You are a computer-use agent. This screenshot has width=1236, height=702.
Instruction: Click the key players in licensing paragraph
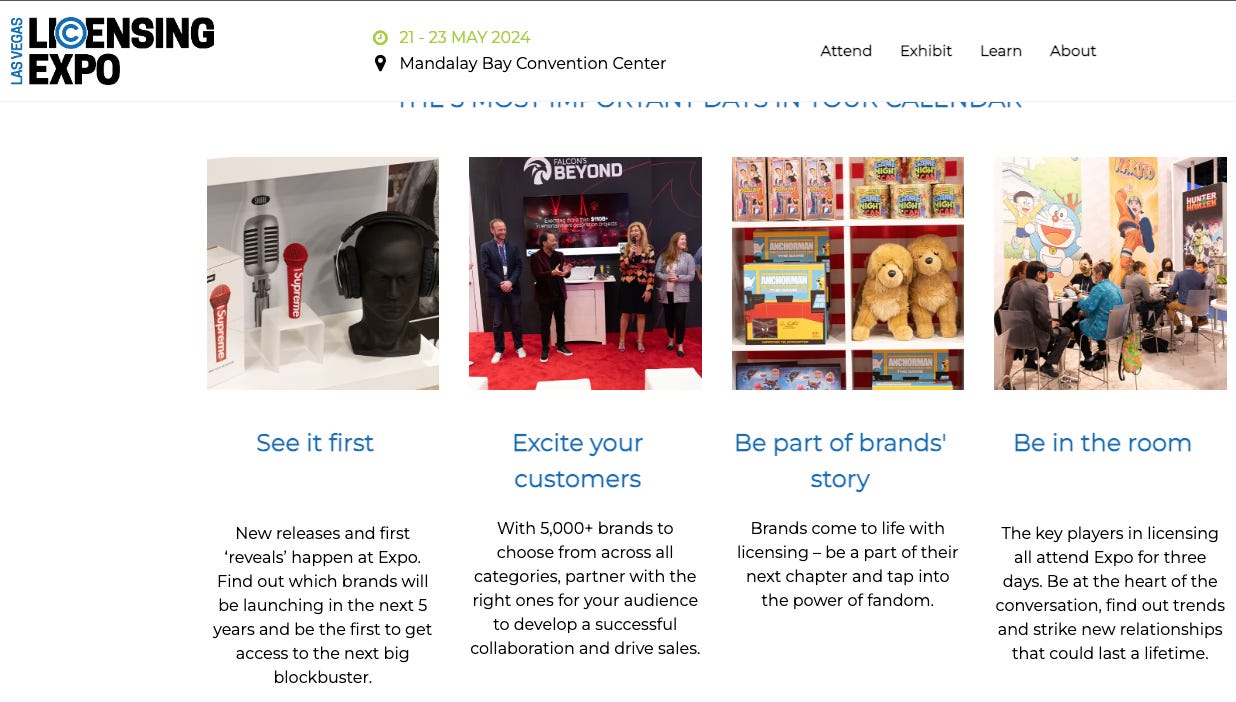click(1110, 593)
